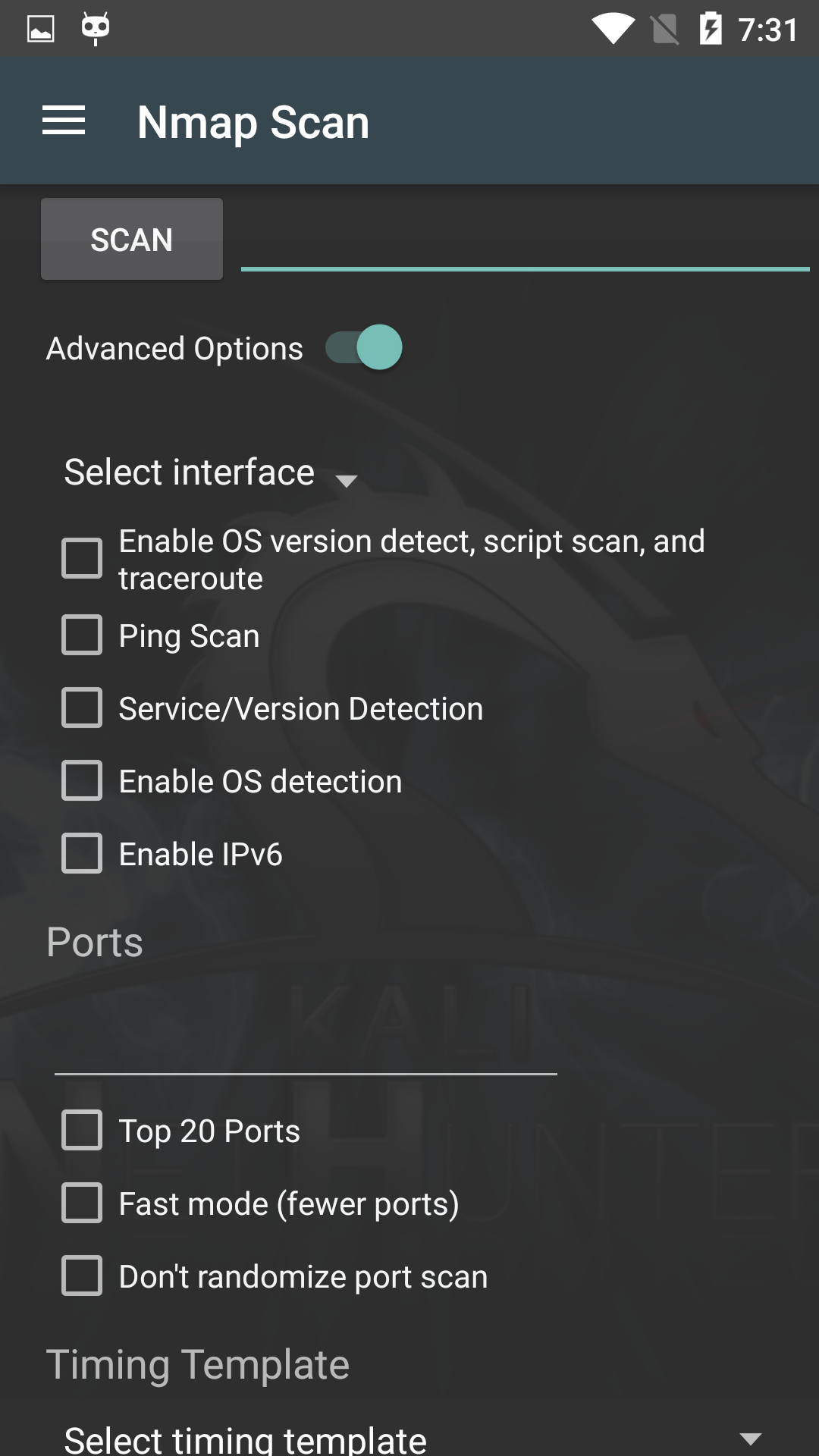This screenshot has height=1456, width=819.
Task: Check OS version detect, script scan, traceroute
Action: tap(82, 559)
